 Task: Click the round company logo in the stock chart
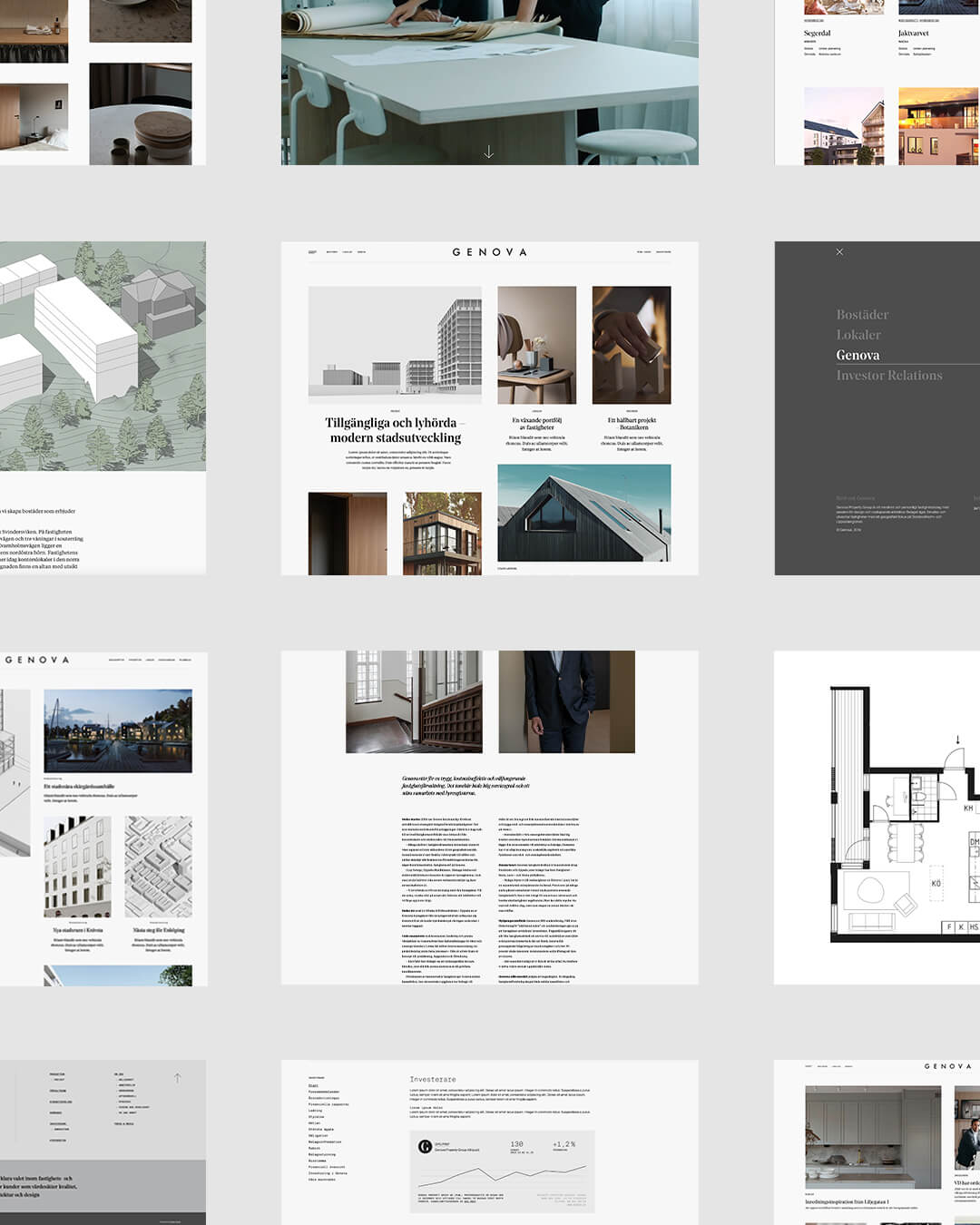tap(425, 1146)
